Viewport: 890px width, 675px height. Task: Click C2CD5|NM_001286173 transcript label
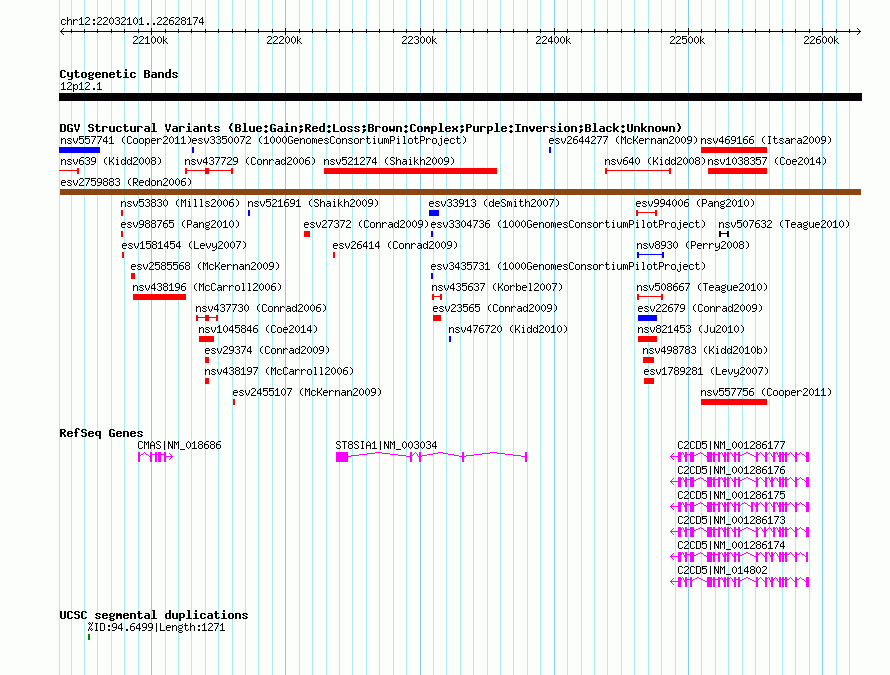[731, 521]
